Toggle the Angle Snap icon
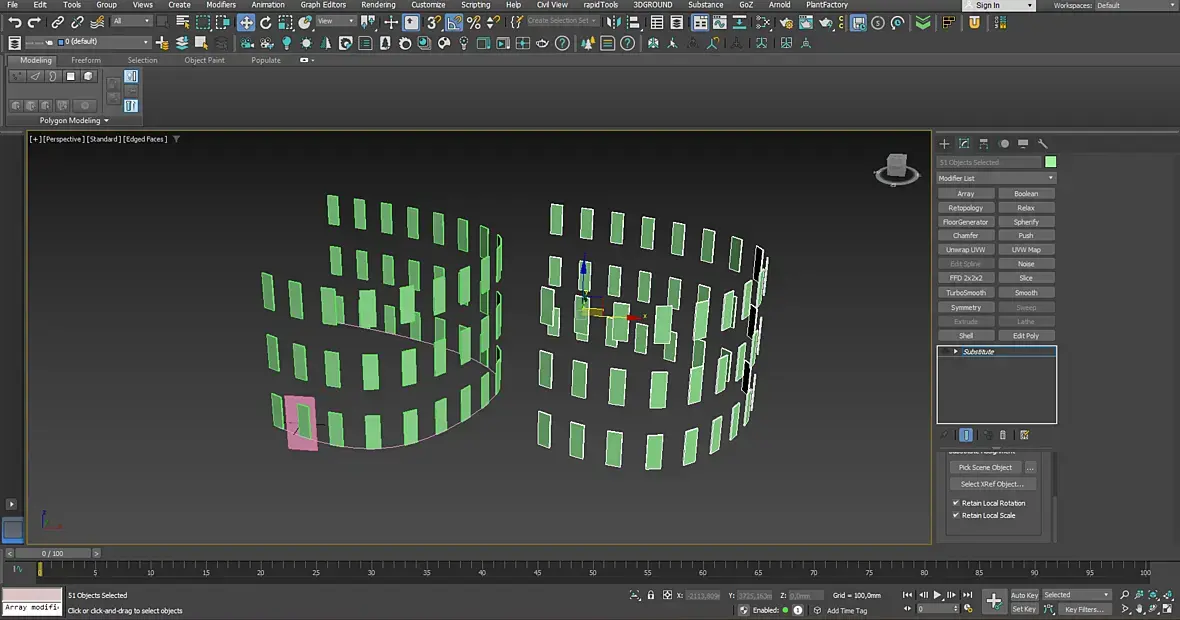 [454, 22]
